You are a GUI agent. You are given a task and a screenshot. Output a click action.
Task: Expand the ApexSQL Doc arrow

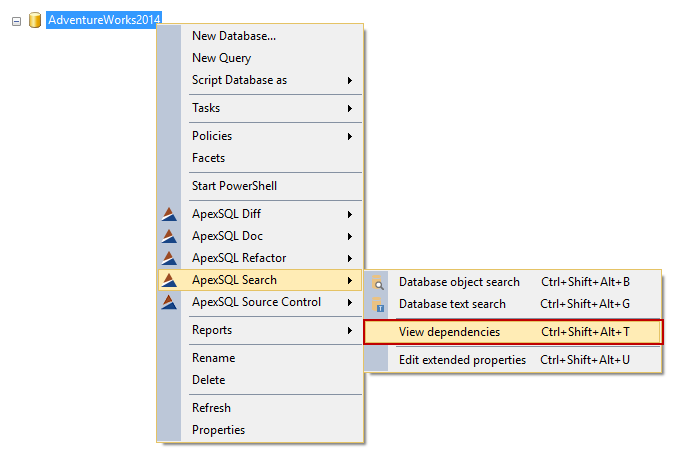pyautogui.click(x=350, y=237)
